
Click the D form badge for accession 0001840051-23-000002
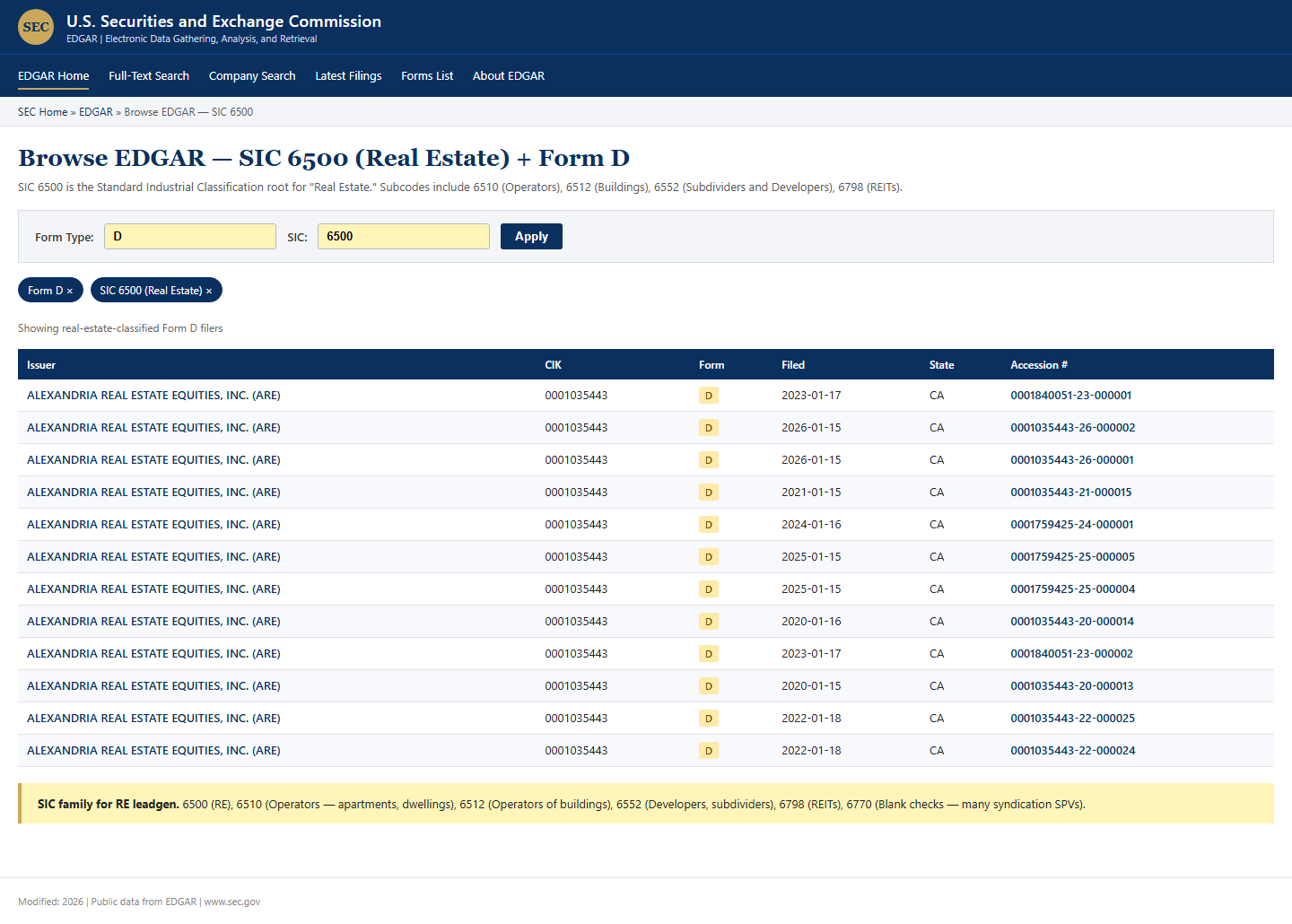pos(709,654)
